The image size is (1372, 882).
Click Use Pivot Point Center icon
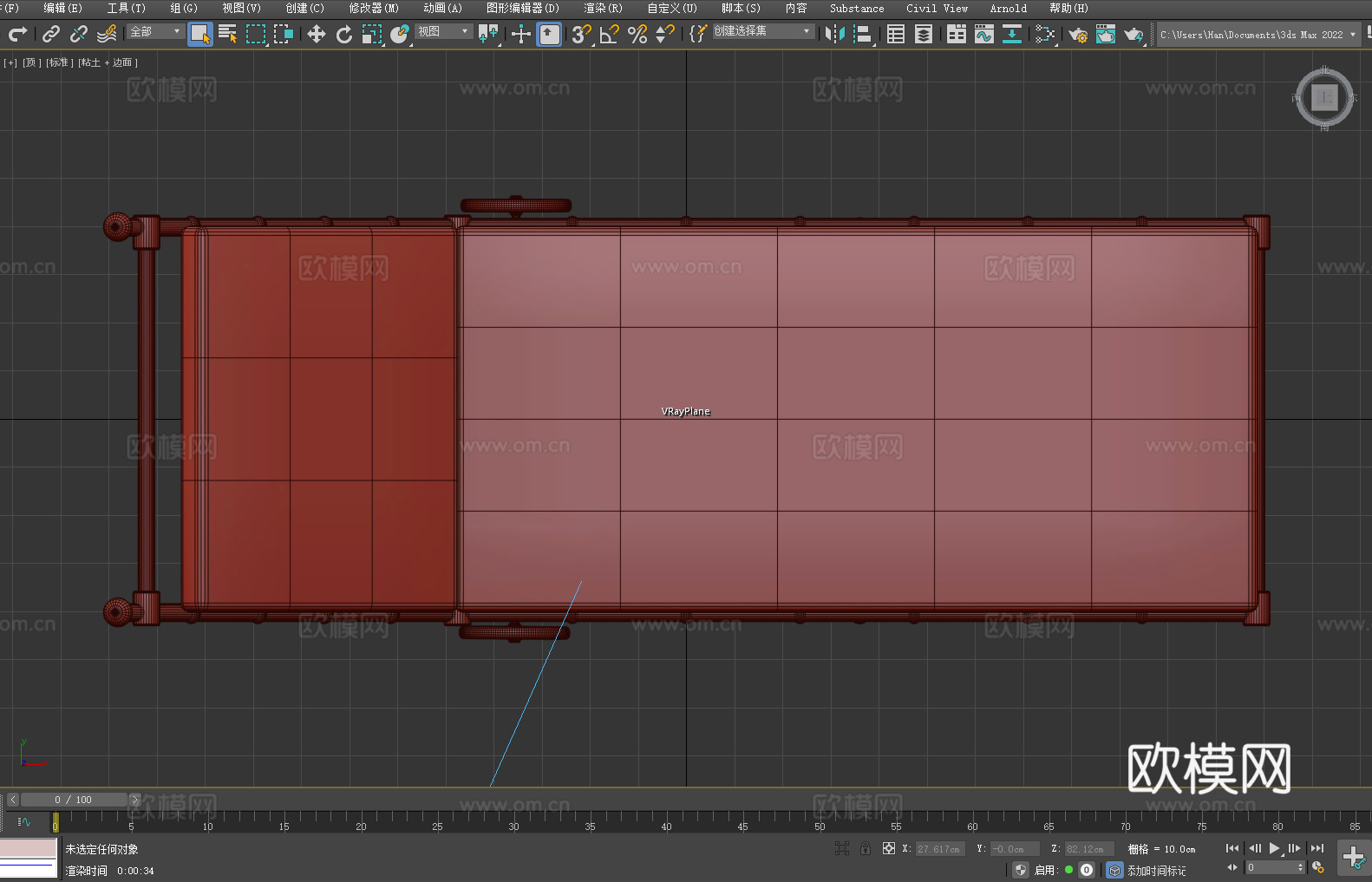(488, 34)
